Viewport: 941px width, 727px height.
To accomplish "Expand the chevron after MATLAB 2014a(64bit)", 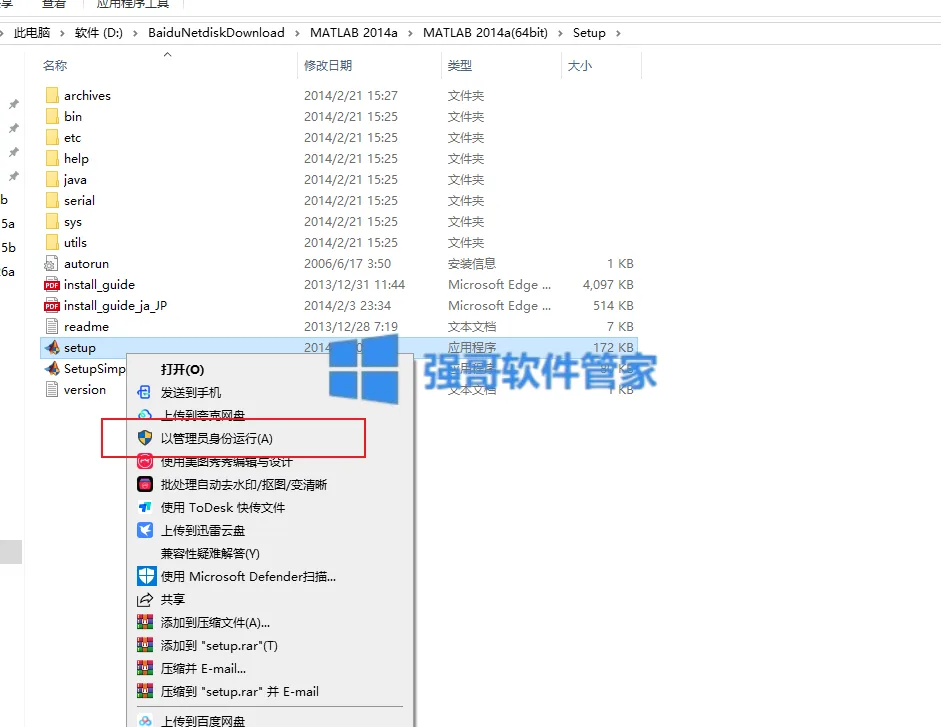I will pos(560,33).
